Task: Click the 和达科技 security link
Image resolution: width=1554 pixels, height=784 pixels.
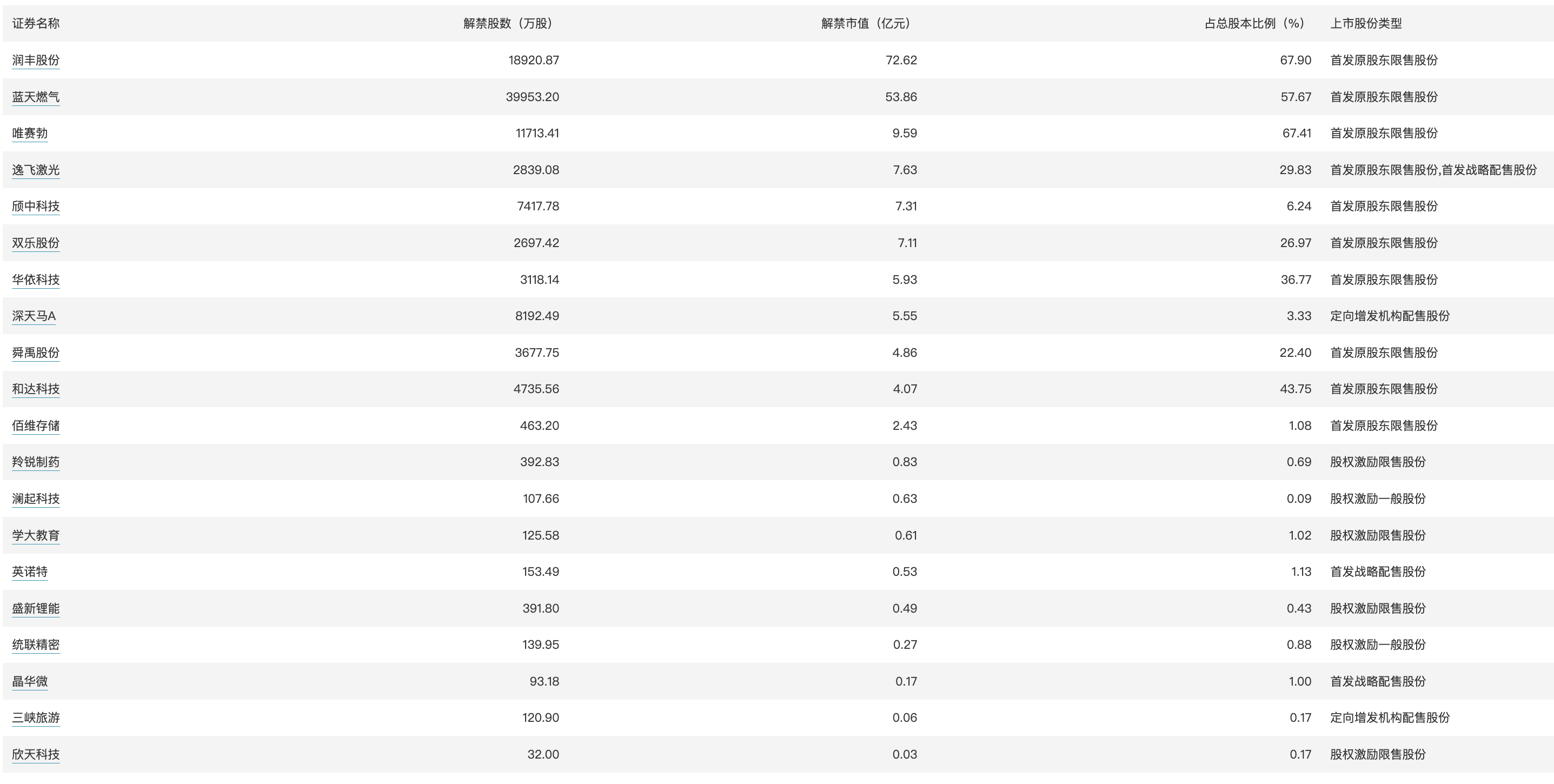Action: click(x=36, y=389)
